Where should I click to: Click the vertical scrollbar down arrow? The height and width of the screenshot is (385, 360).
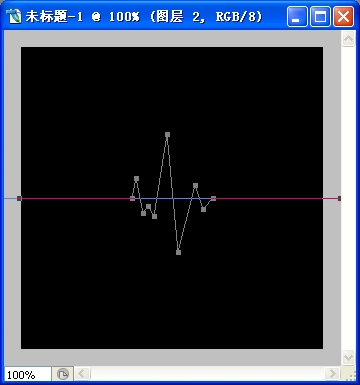[348, 358]
